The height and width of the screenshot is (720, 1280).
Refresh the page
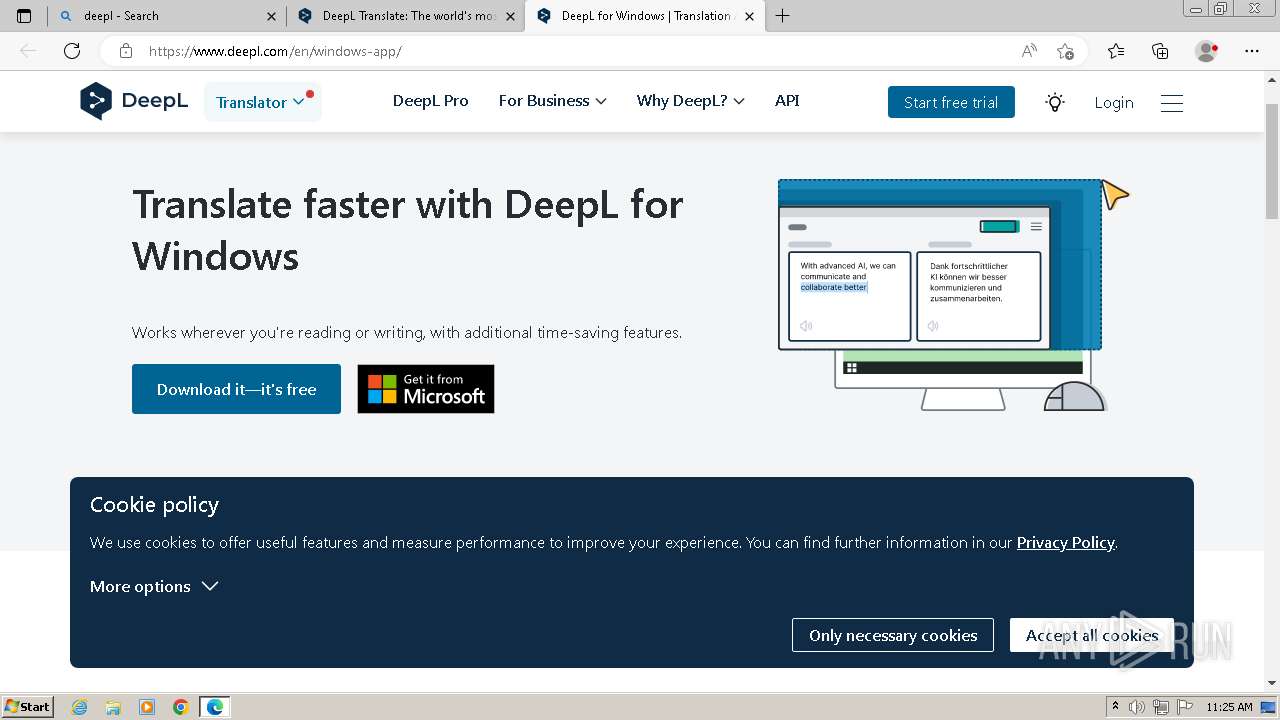72,51
